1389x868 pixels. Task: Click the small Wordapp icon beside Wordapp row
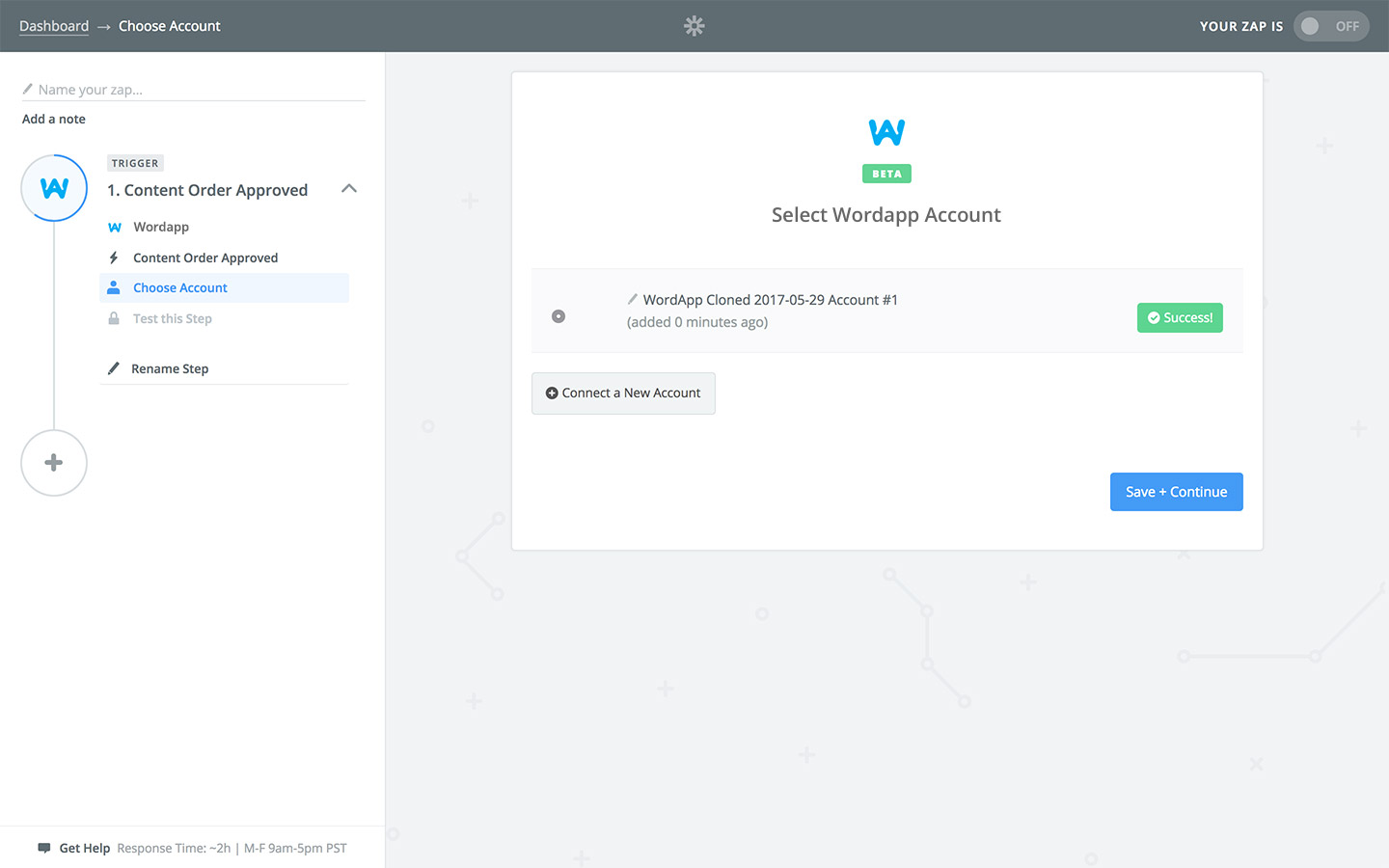coord(115,228)
